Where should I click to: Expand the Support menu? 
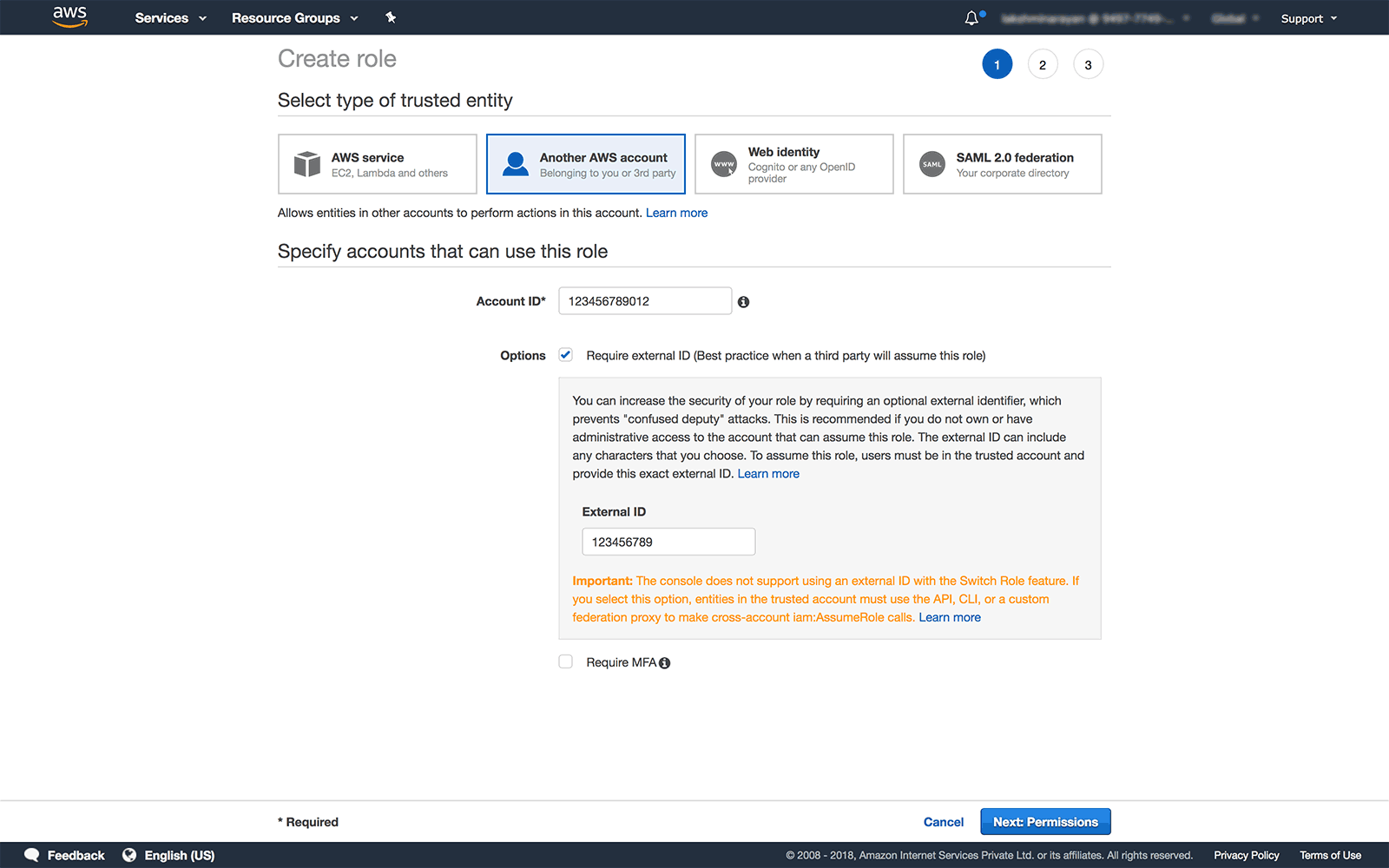tap(1308, 18)
